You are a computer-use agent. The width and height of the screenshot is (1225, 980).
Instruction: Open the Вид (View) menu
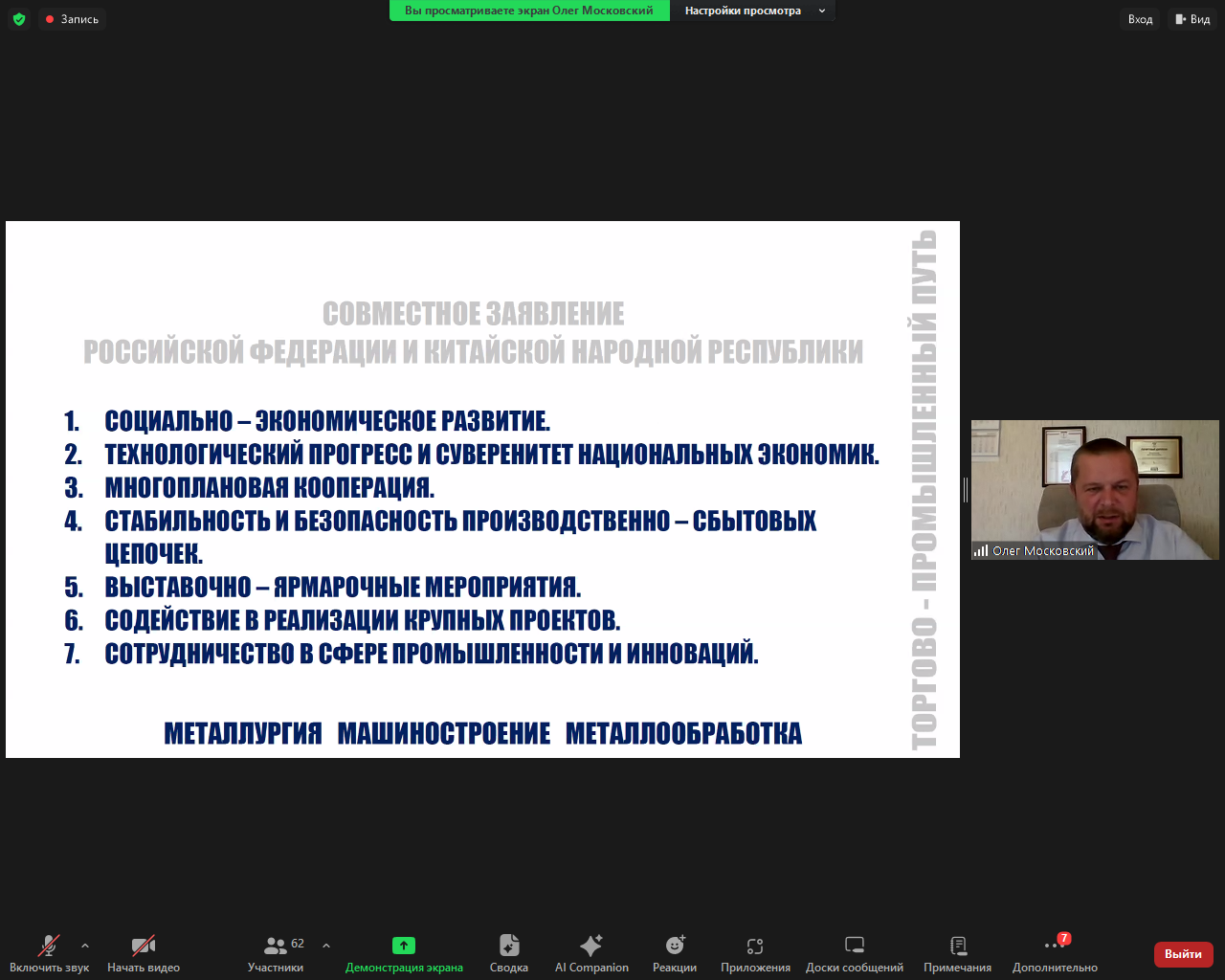1192,18
